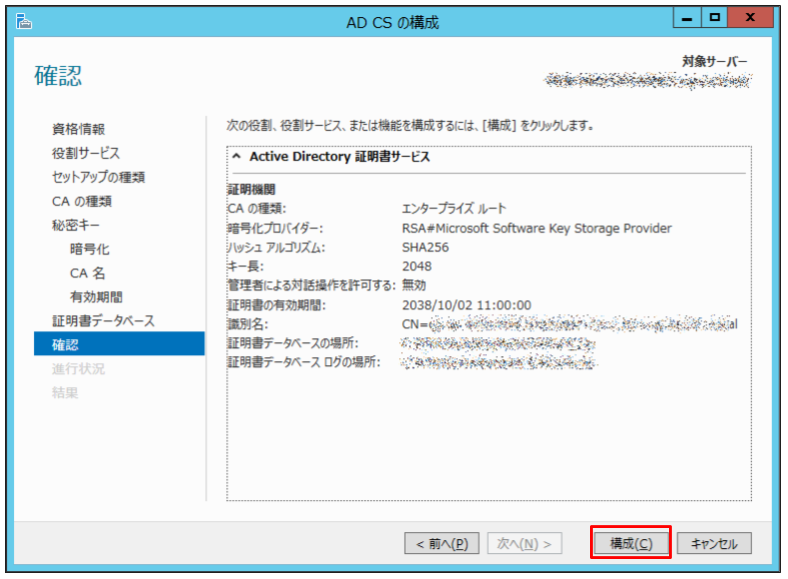The width and height of the screenshot is (788, 579).
Task: Click the greyed-out 進行状況 step
Action: pyautogui.click(x=78, y=369)
